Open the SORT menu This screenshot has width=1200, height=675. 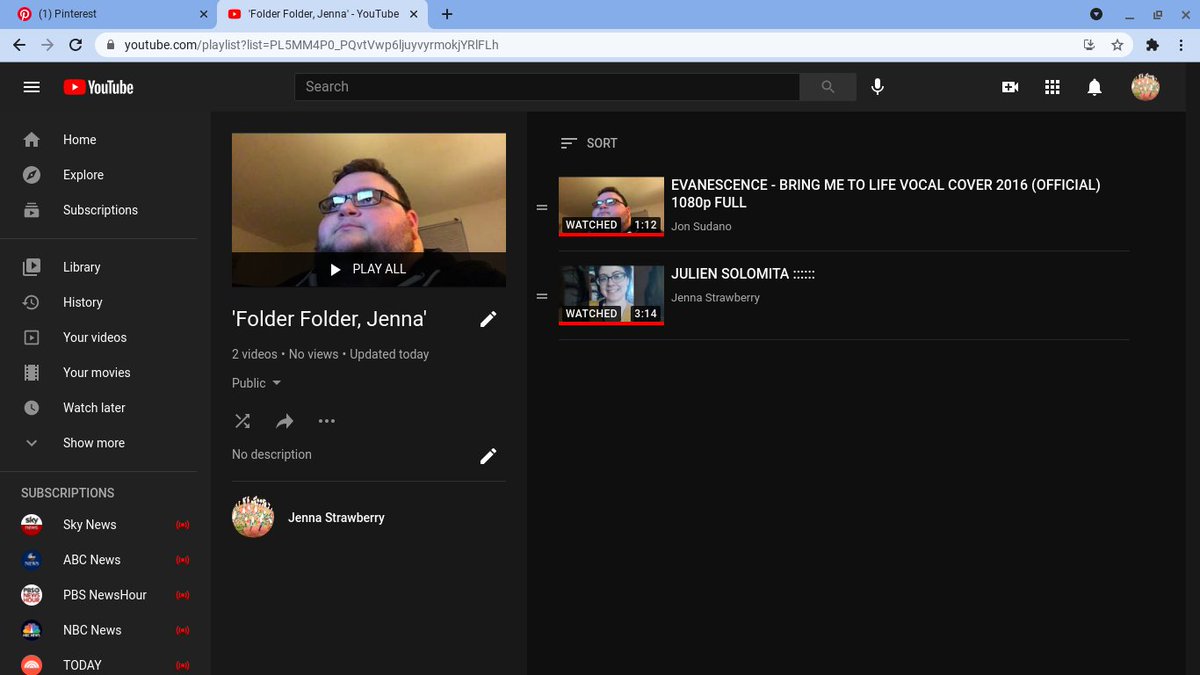point(589,143)
